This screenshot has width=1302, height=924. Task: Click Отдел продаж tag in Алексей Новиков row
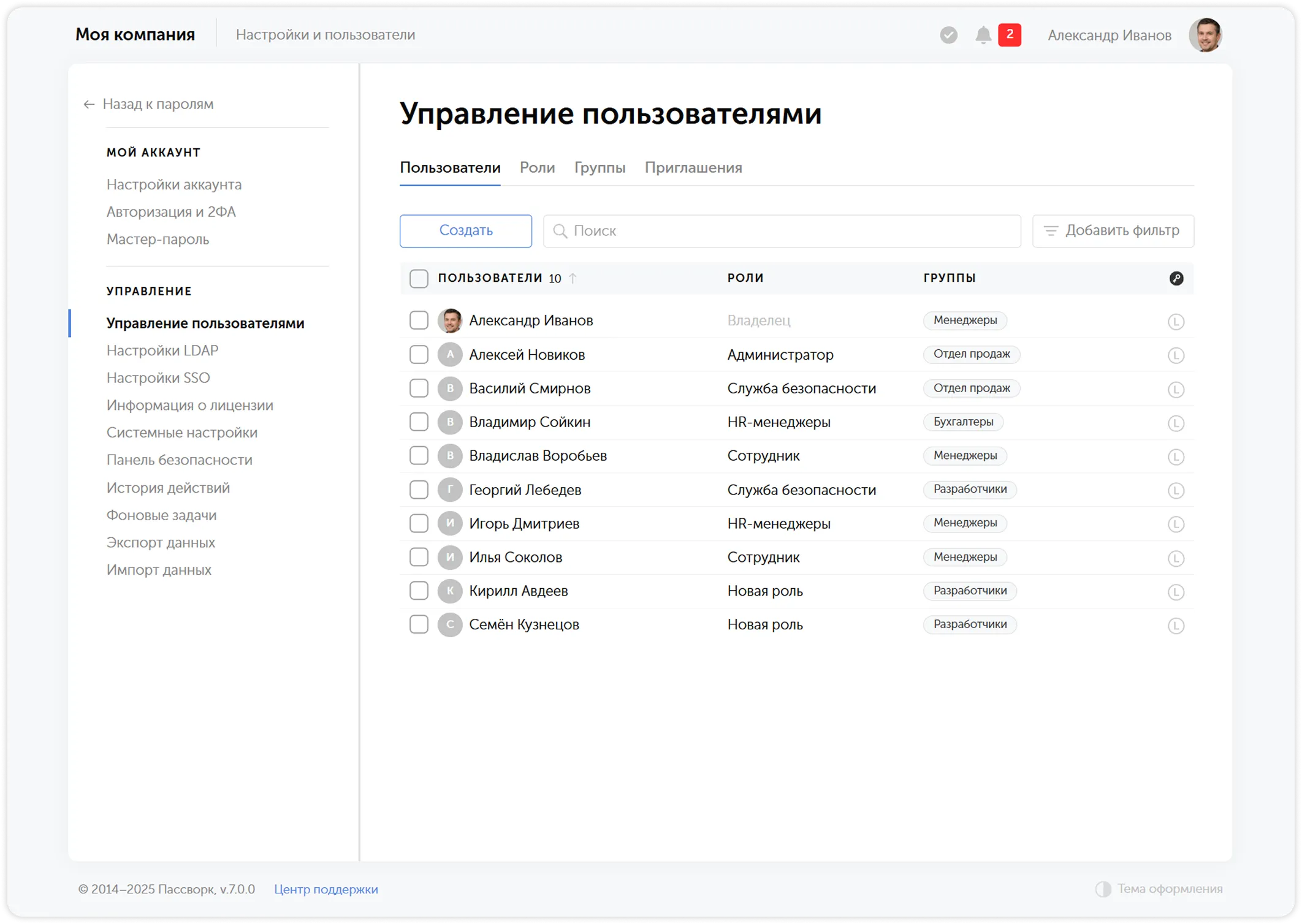pyautogui.click(x=972, y=354)
